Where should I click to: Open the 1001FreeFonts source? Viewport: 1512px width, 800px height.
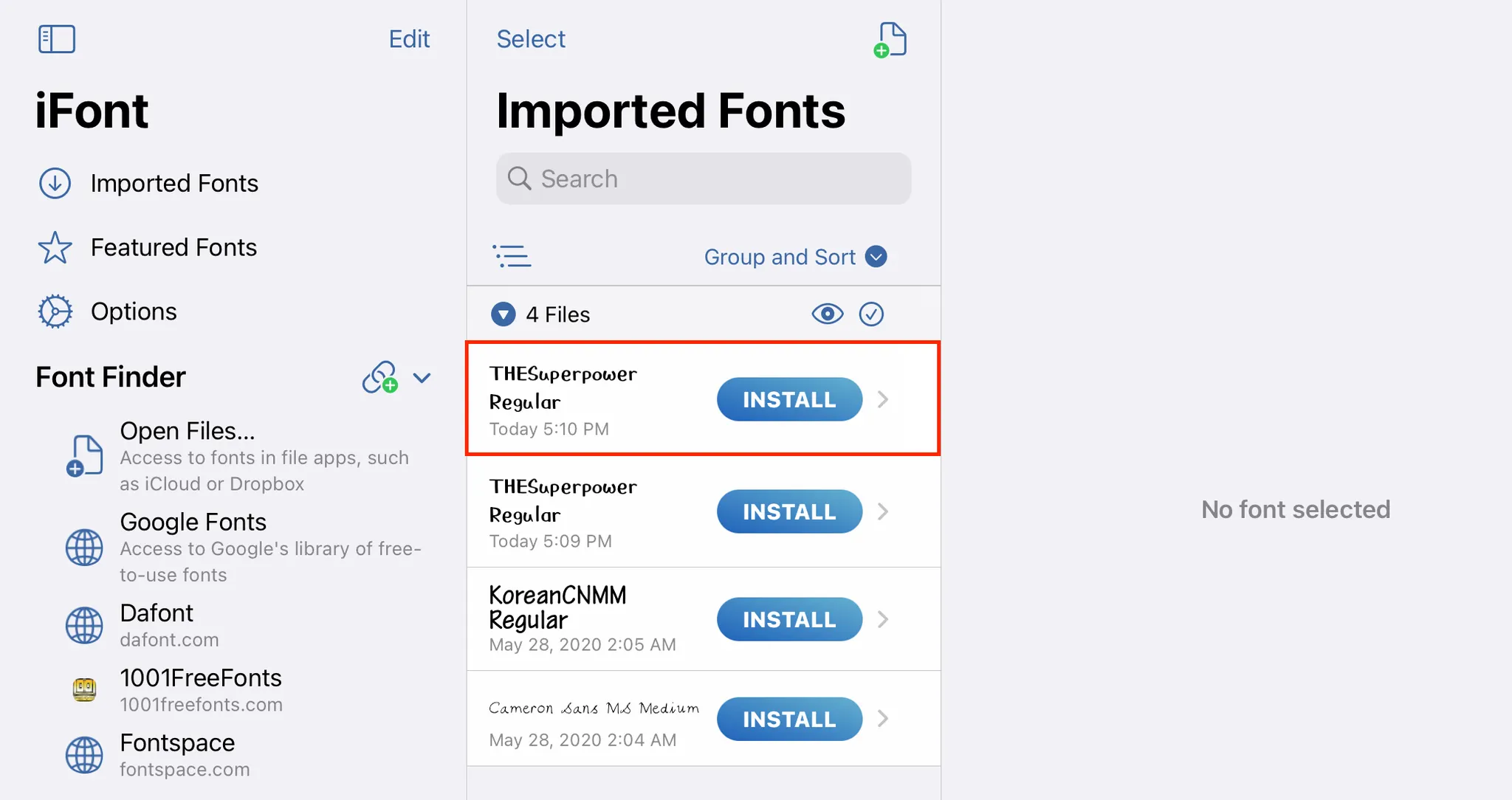point(201,689)
